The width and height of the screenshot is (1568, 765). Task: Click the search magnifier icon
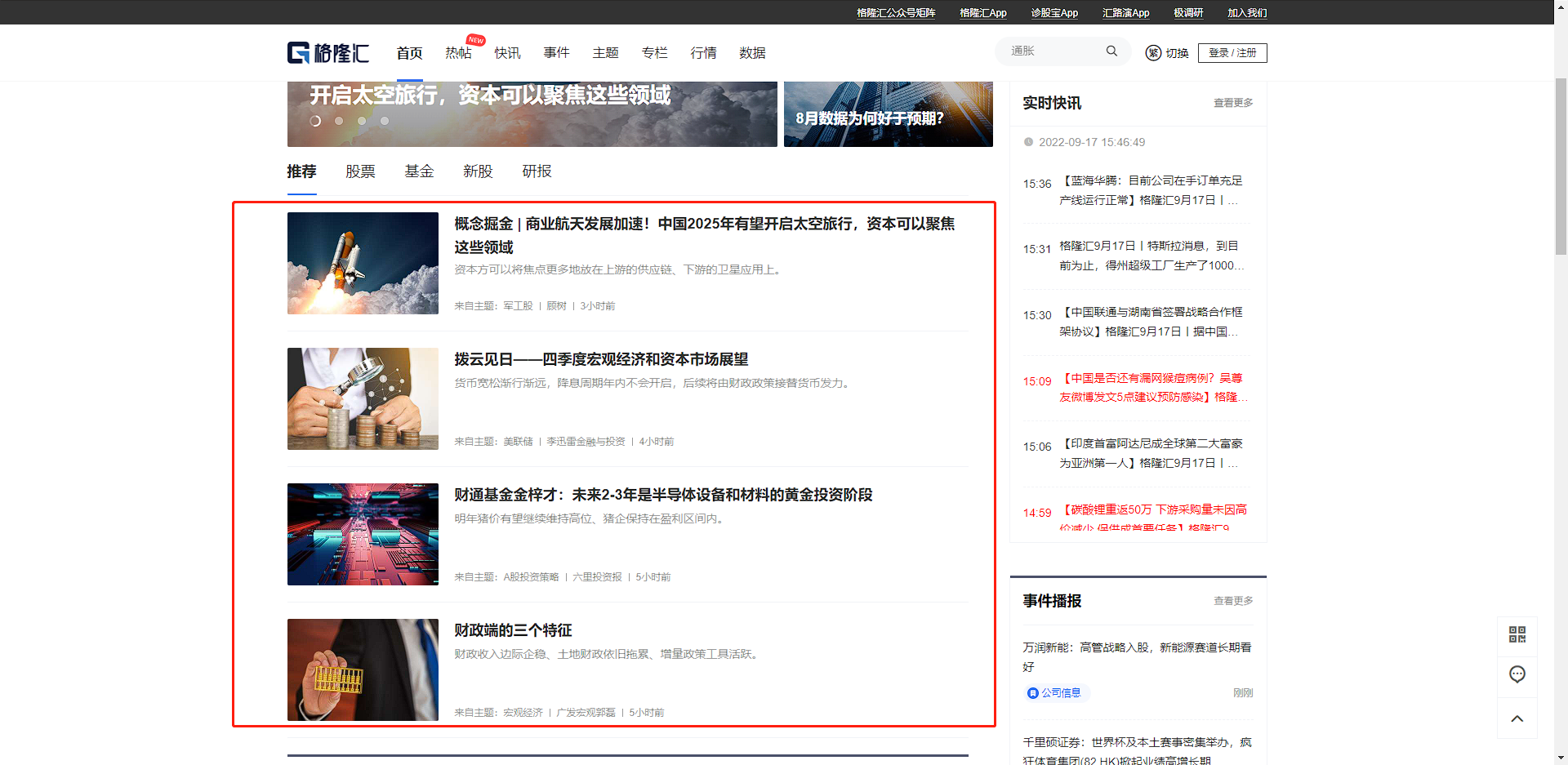coord(1111,51)
